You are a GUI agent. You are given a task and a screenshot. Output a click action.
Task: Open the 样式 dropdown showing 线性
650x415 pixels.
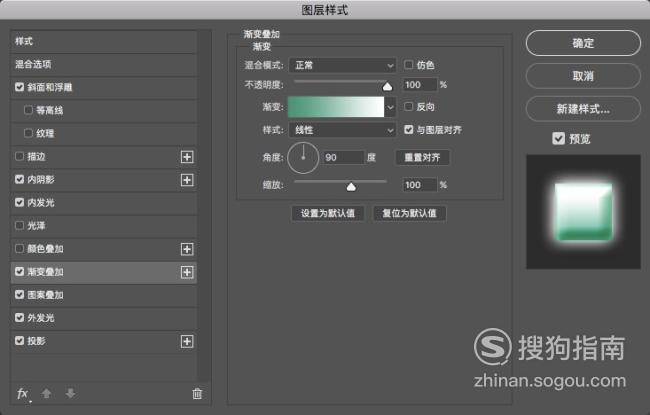(342, 130)
